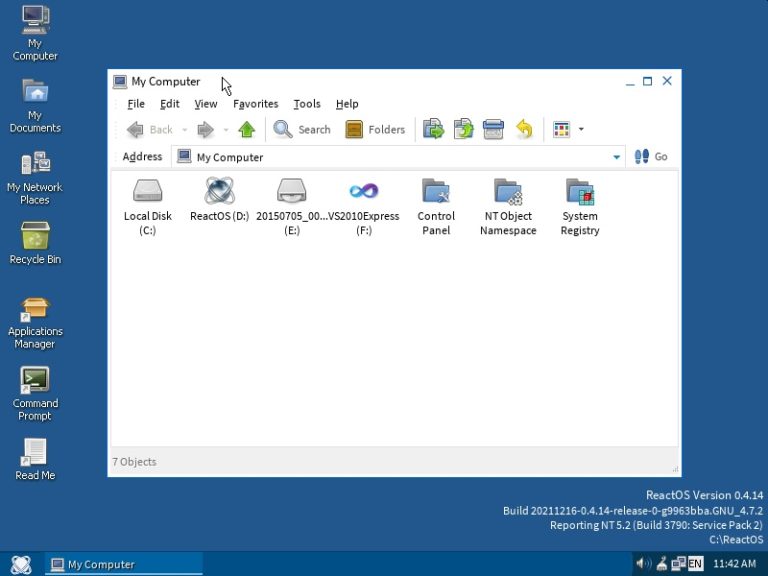This screenshot has height=576, width=768.
Task: Open the Forward history dropdown arrow
Action: point(226,130)
